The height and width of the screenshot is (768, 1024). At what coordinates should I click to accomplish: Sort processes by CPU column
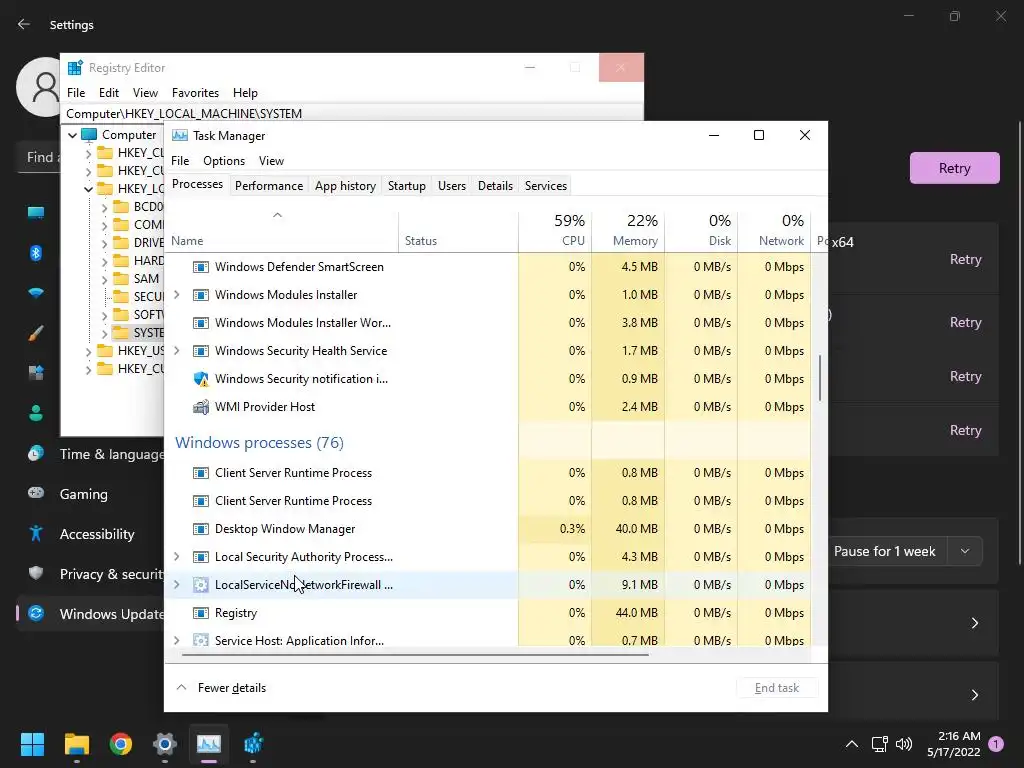coord(555,231)
